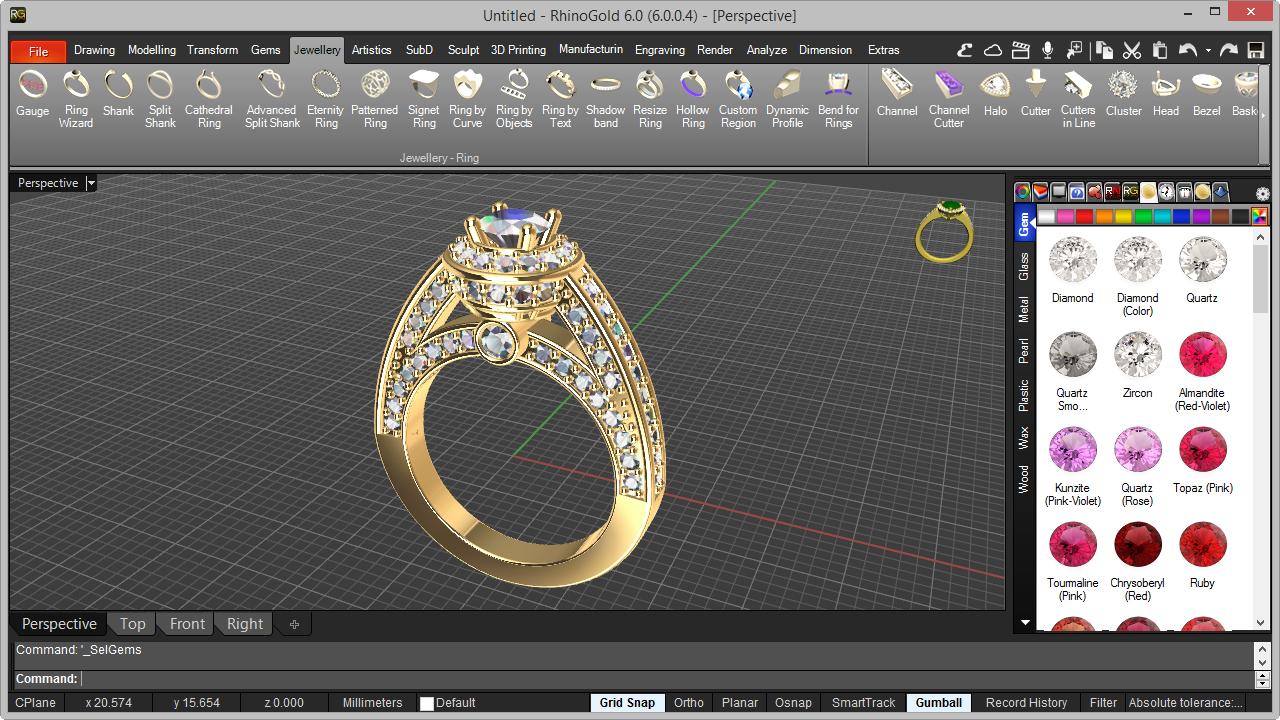The width and height of the screenshot is (1280, 720).
Task: Select the Hollow Ring tool
Action: [693, 97]
